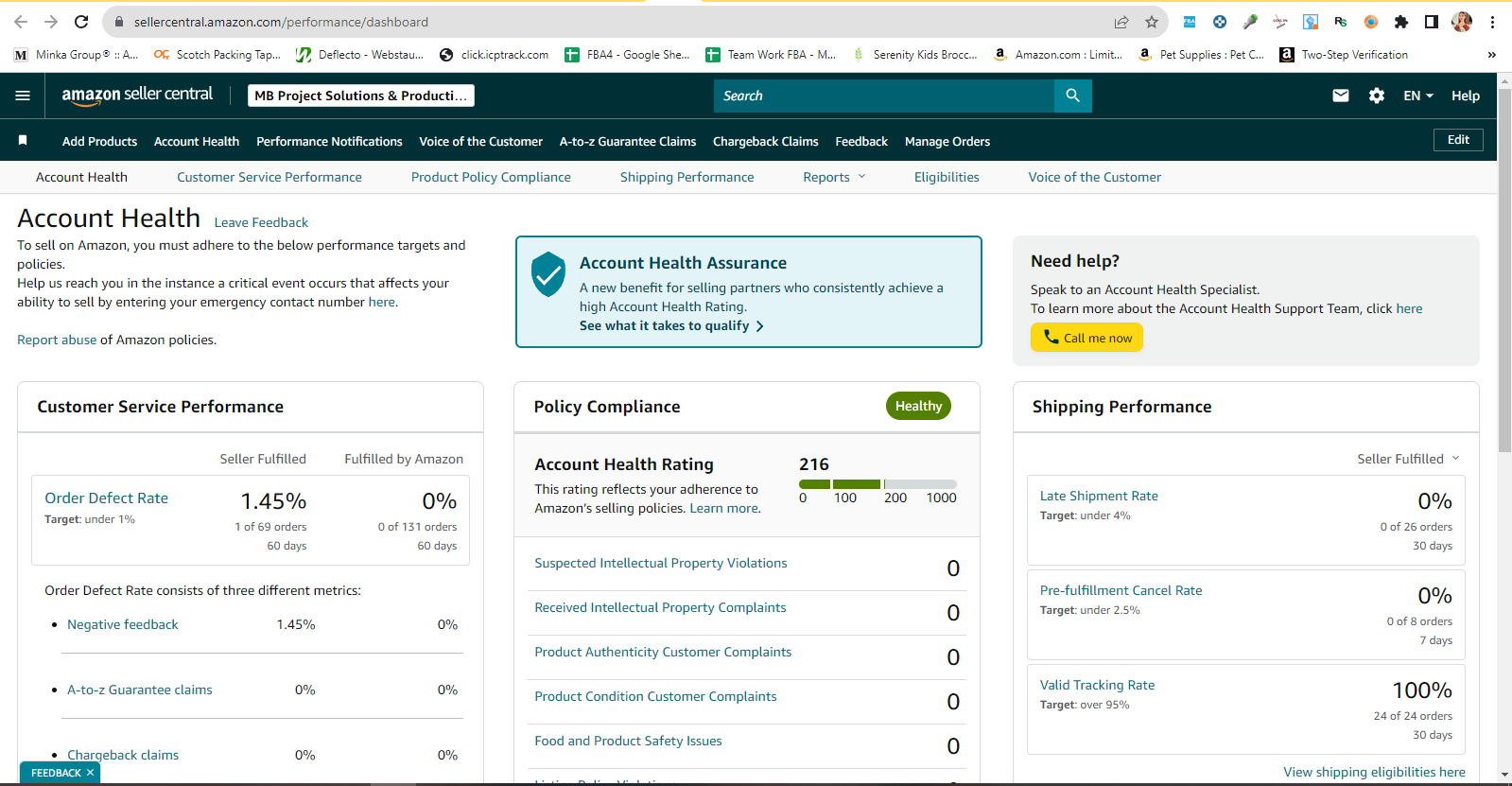
Task: Open the FBA extension icon
Action: (1190, 22)
